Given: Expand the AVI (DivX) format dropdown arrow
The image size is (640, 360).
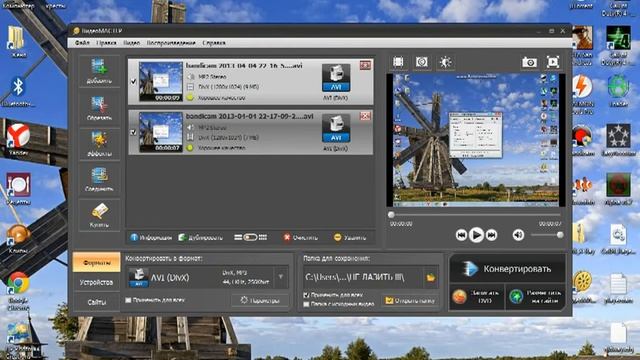Looking at the screenshot, I should [x=281, y=277].
